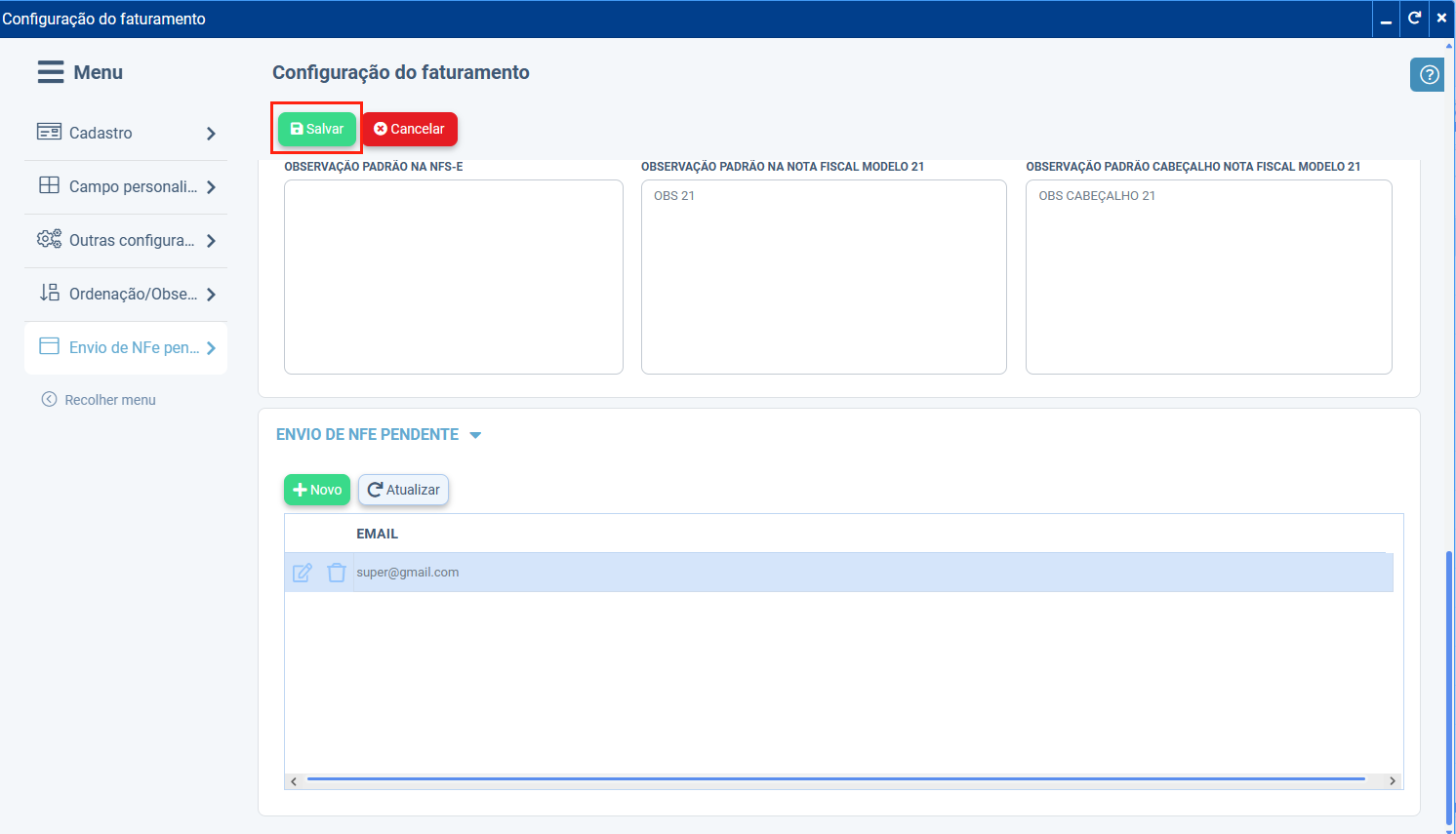Close the Configuração do faturamento window
The height and width of the screenshot is (834, 1456).
(x=1442, y=19)
